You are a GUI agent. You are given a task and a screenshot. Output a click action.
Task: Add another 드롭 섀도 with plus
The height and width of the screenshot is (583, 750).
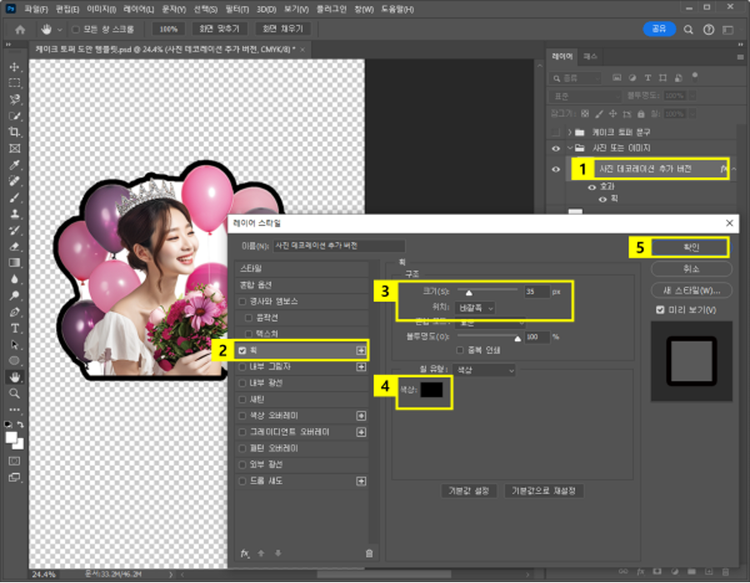coord(361,481)
